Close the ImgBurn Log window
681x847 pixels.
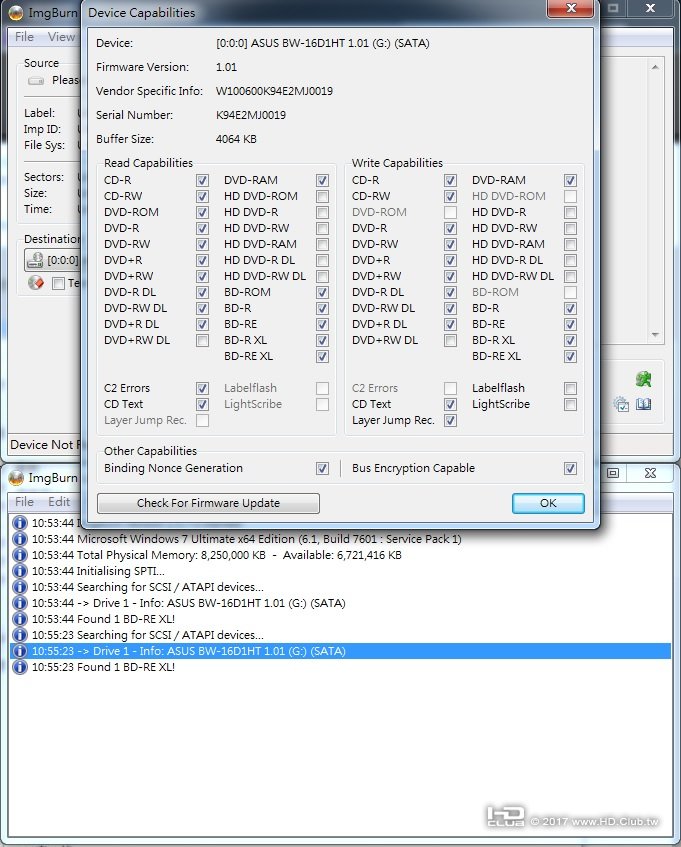(650, 473)
